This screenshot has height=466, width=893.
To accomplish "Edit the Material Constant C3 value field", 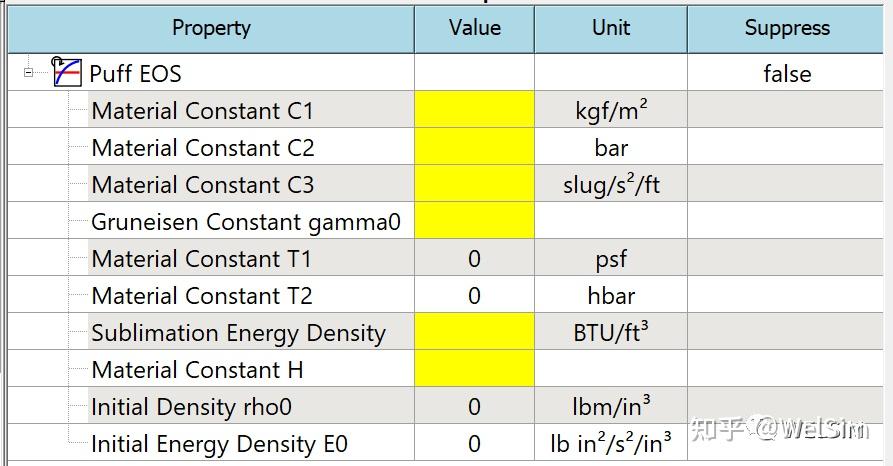I will pyautogui.click(x=474, y=185).
